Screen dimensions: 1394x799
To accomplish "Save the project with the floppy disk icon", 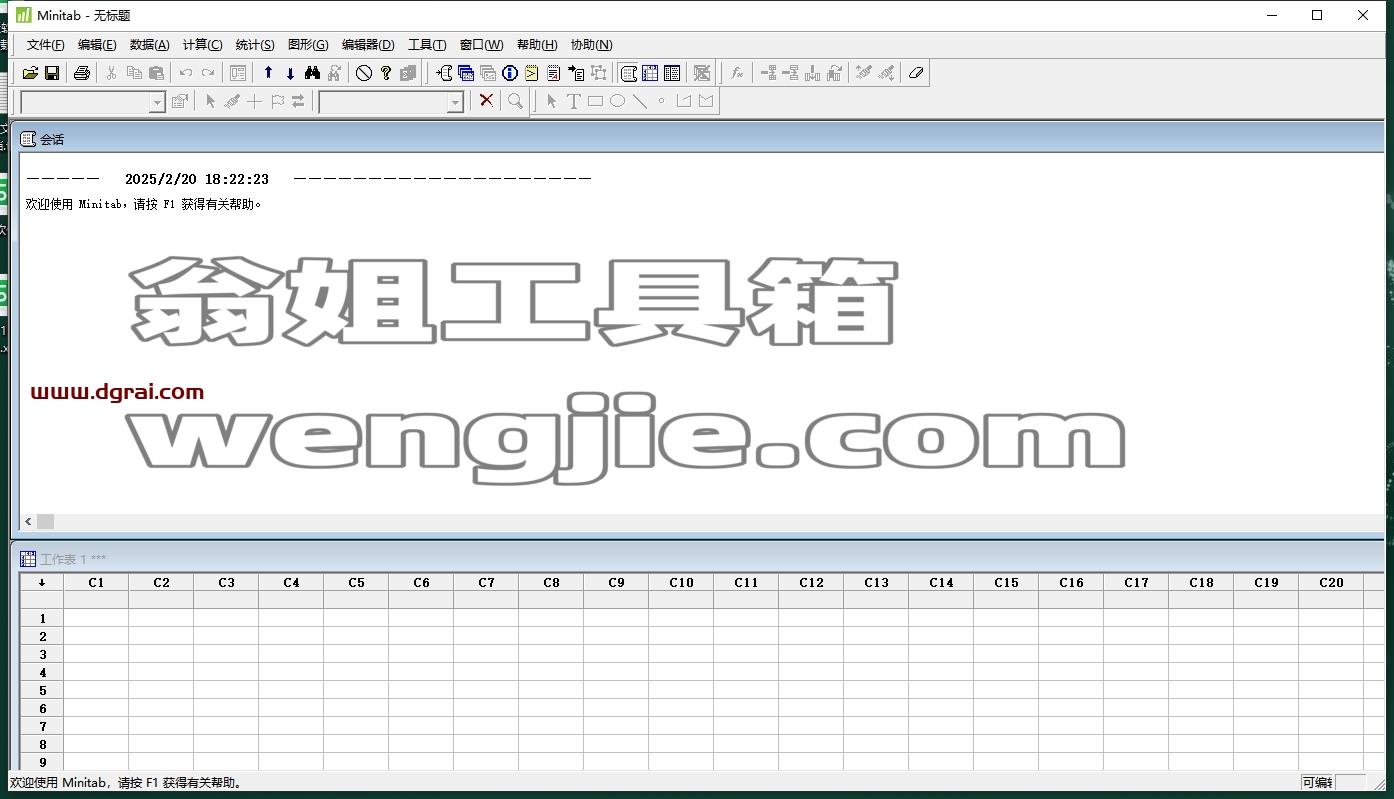I will click(x=52, y=73).
